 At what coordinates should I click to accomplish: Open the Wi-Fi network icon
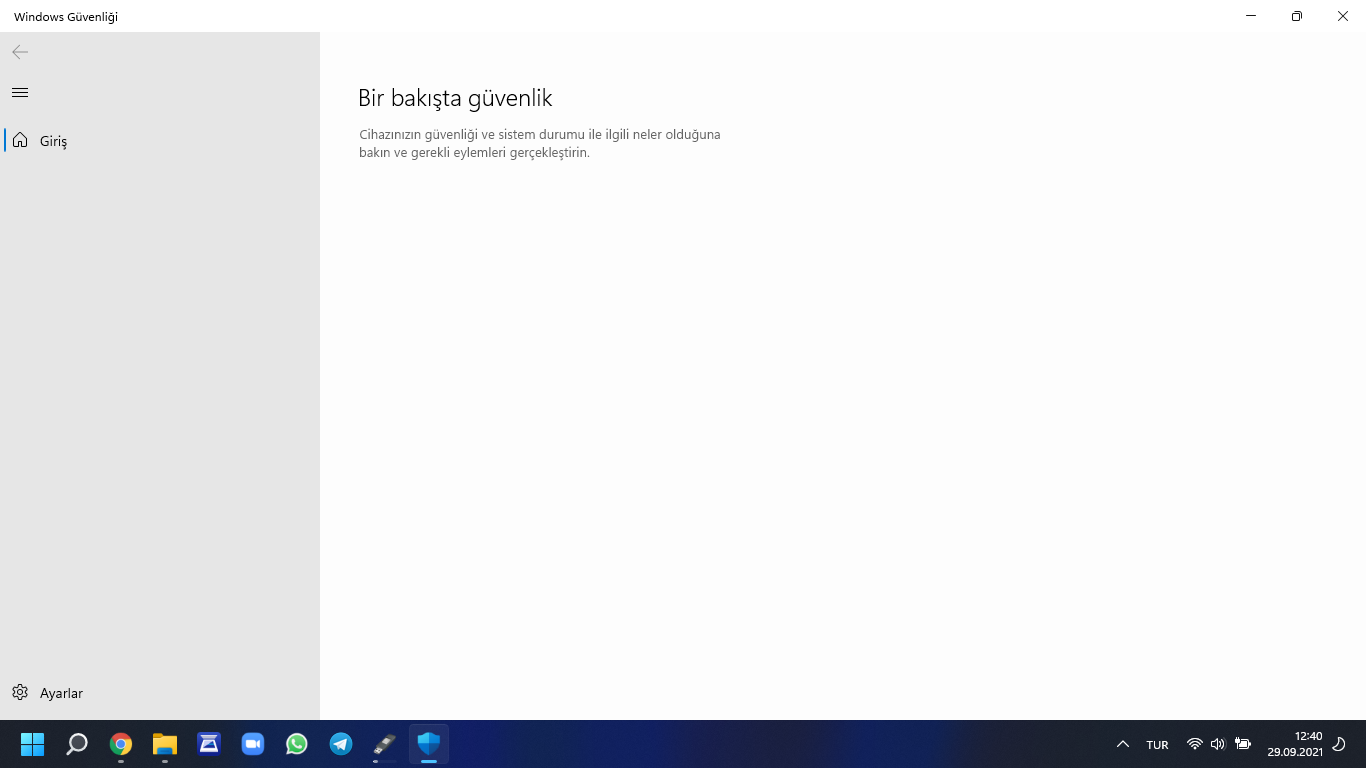(1194, 744)
